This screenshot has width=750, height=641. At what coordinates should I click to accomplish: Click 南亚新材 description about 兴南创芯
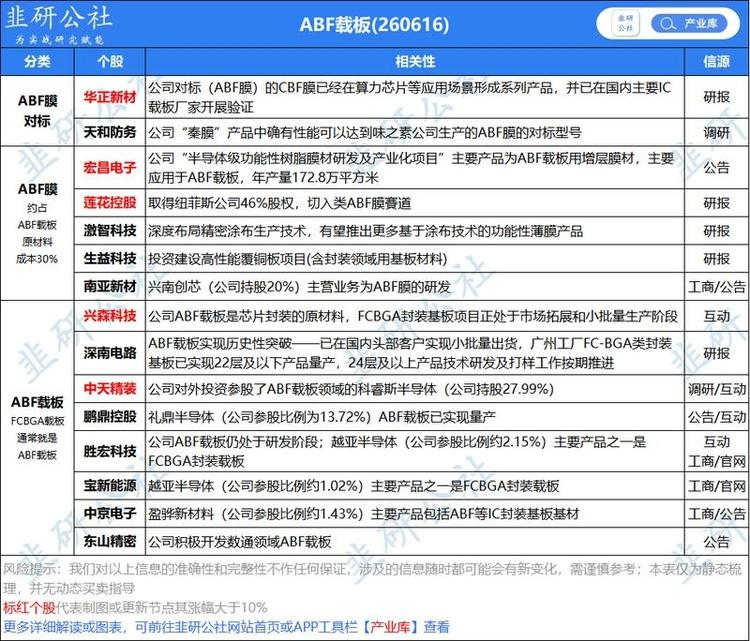pos(299,287)
